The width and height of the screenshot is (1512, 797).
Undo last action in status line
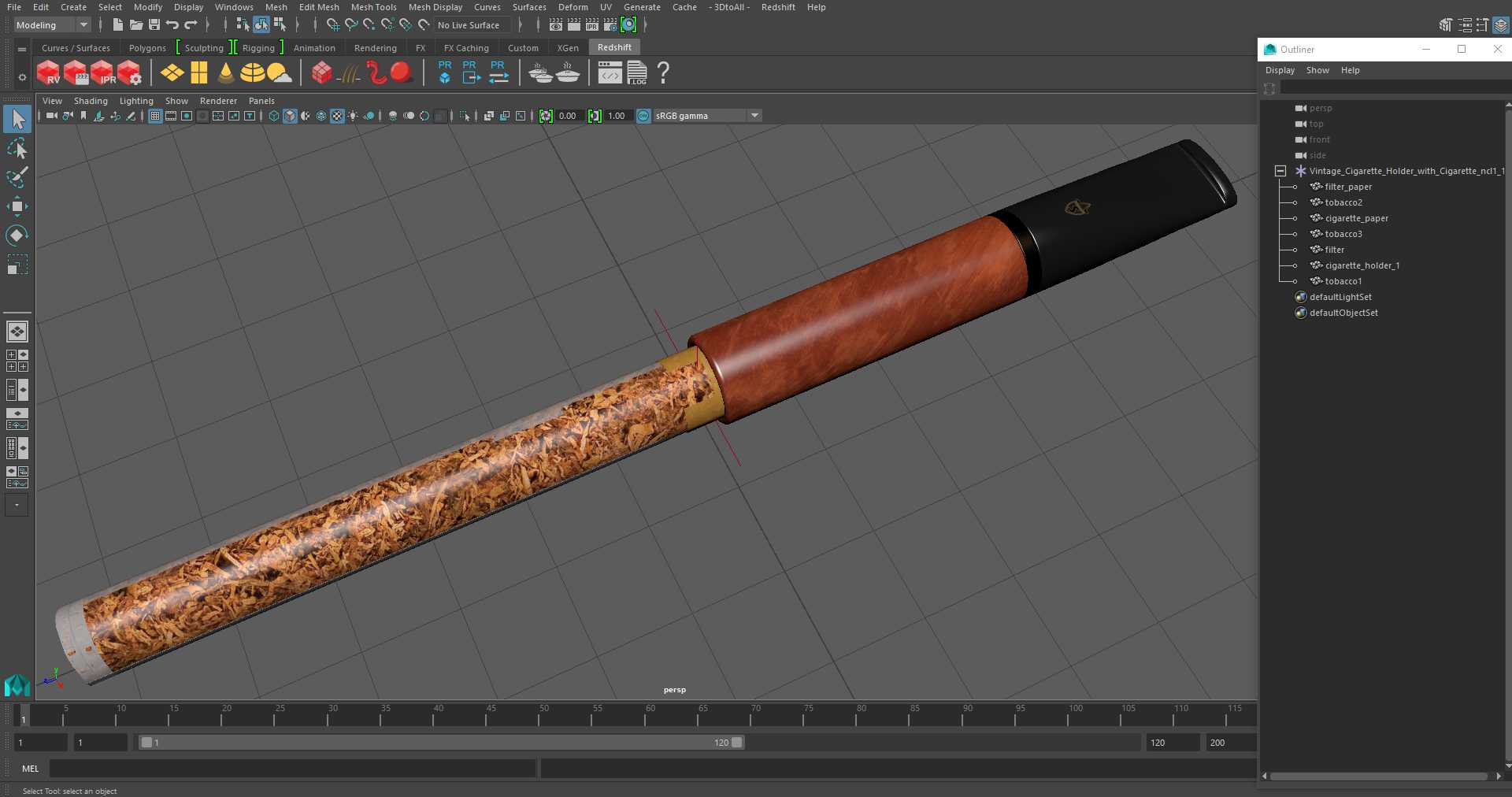tap(172, 25)
